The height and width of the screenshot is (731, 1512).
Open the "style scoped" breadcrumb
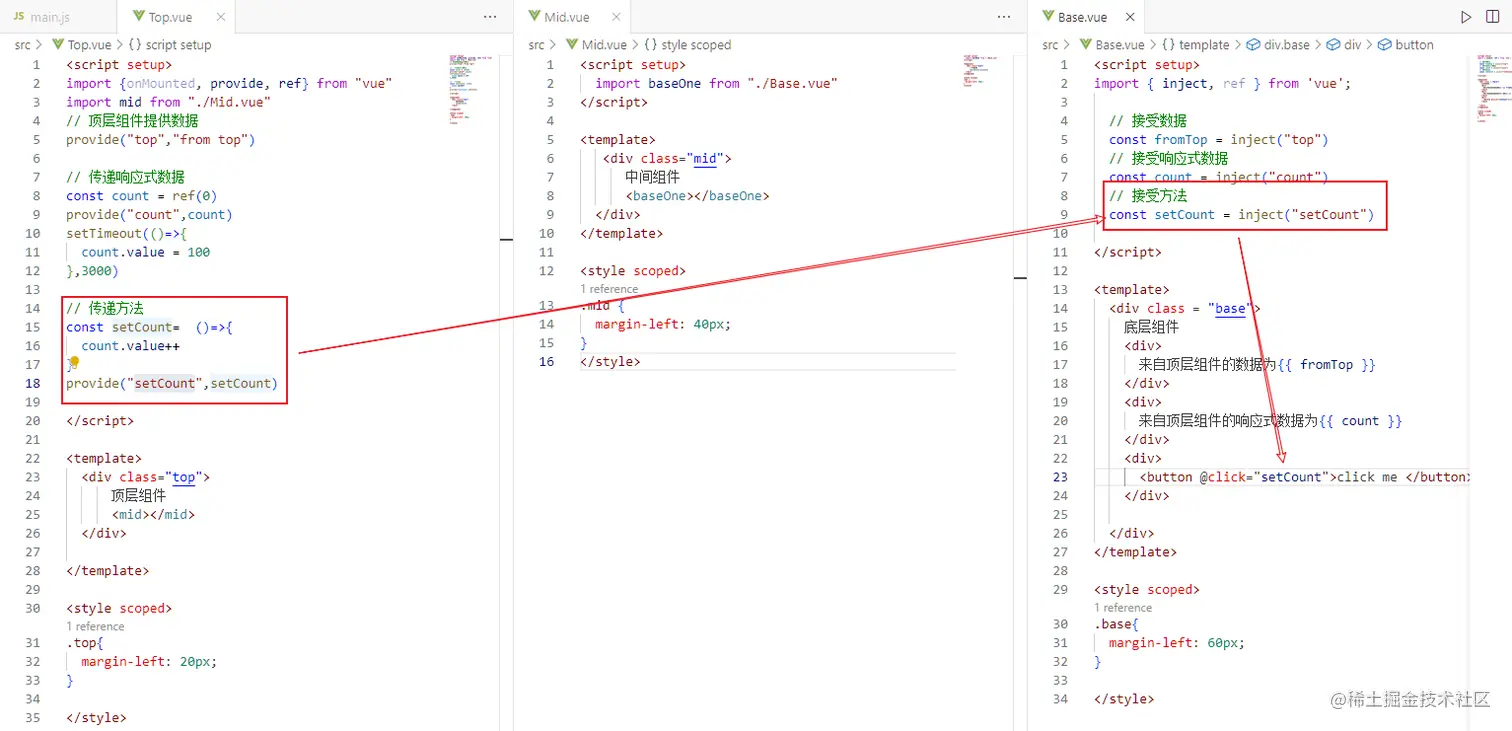tap(688, 45)
